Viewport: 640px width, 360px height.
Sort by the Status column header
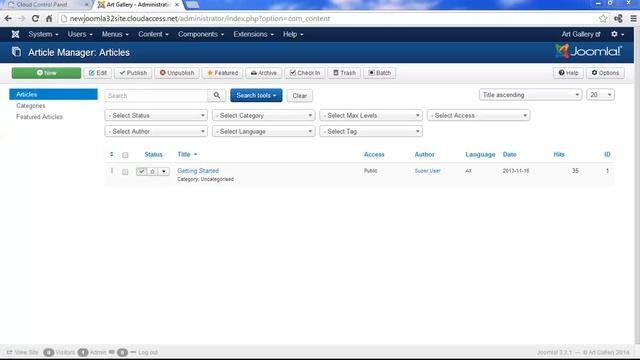pos(153,154)
